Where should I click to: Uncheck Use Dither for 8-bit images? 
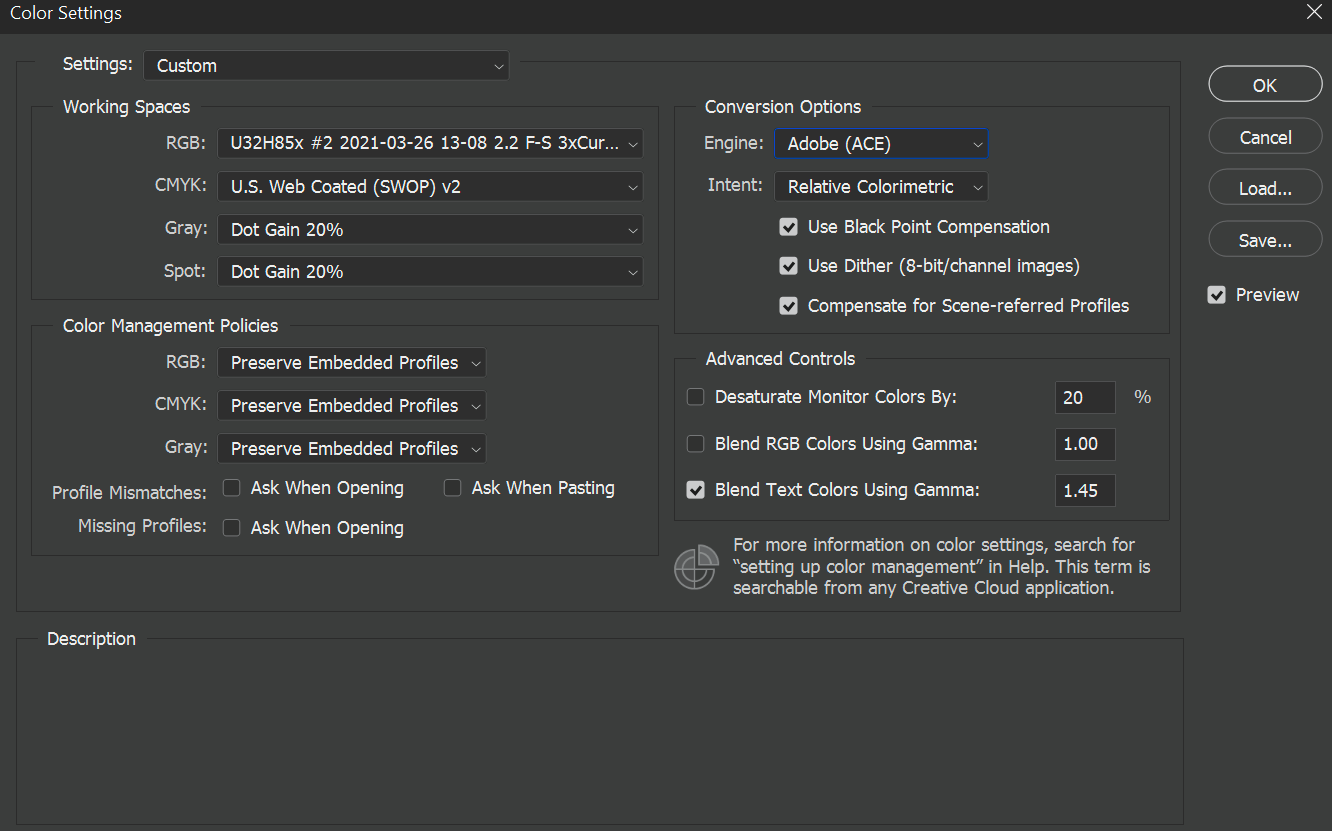pos(788,266)
